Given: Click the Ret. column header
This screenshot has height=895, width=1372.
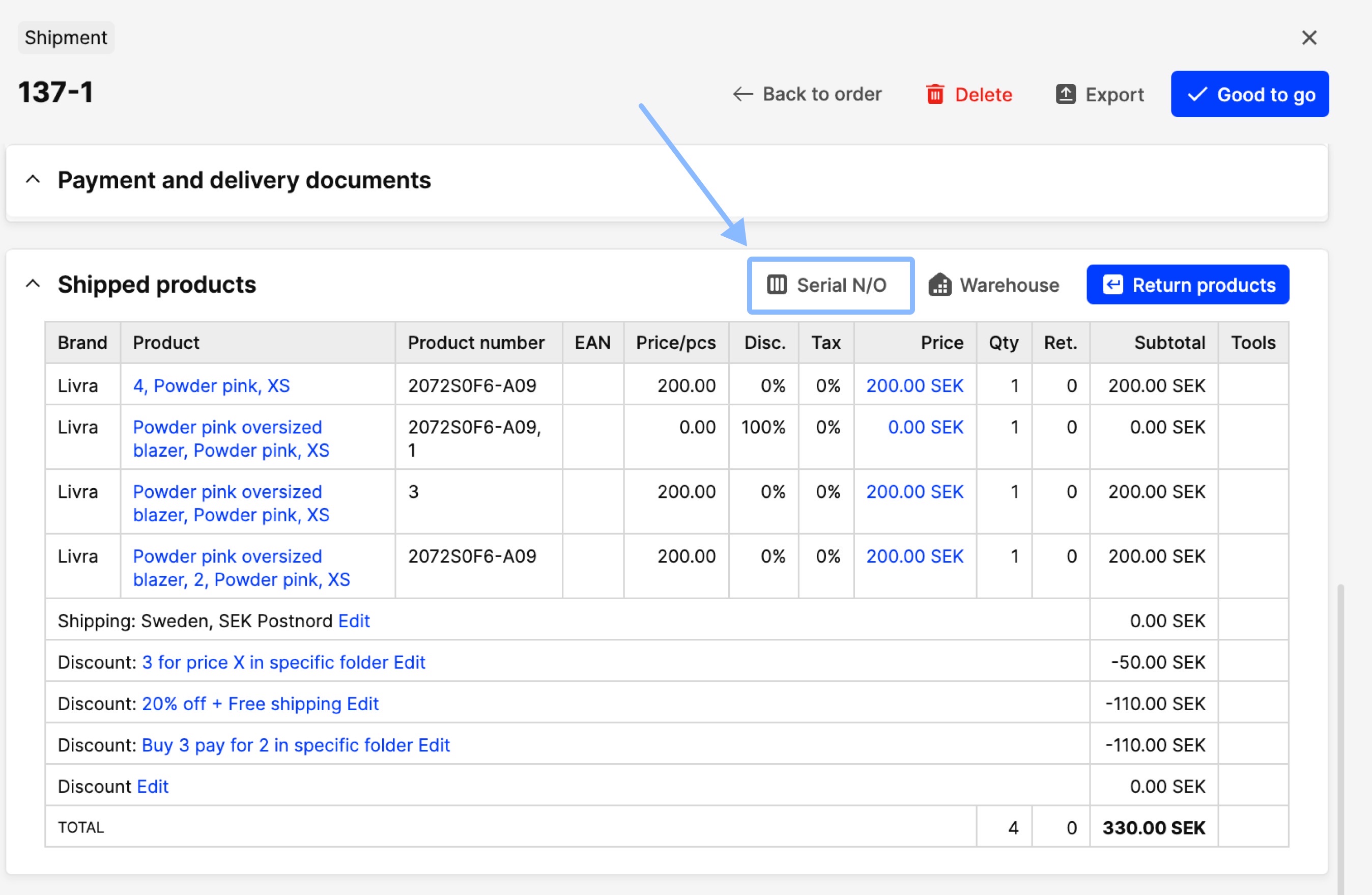Looking at the screenshot, I should 1060,343.
